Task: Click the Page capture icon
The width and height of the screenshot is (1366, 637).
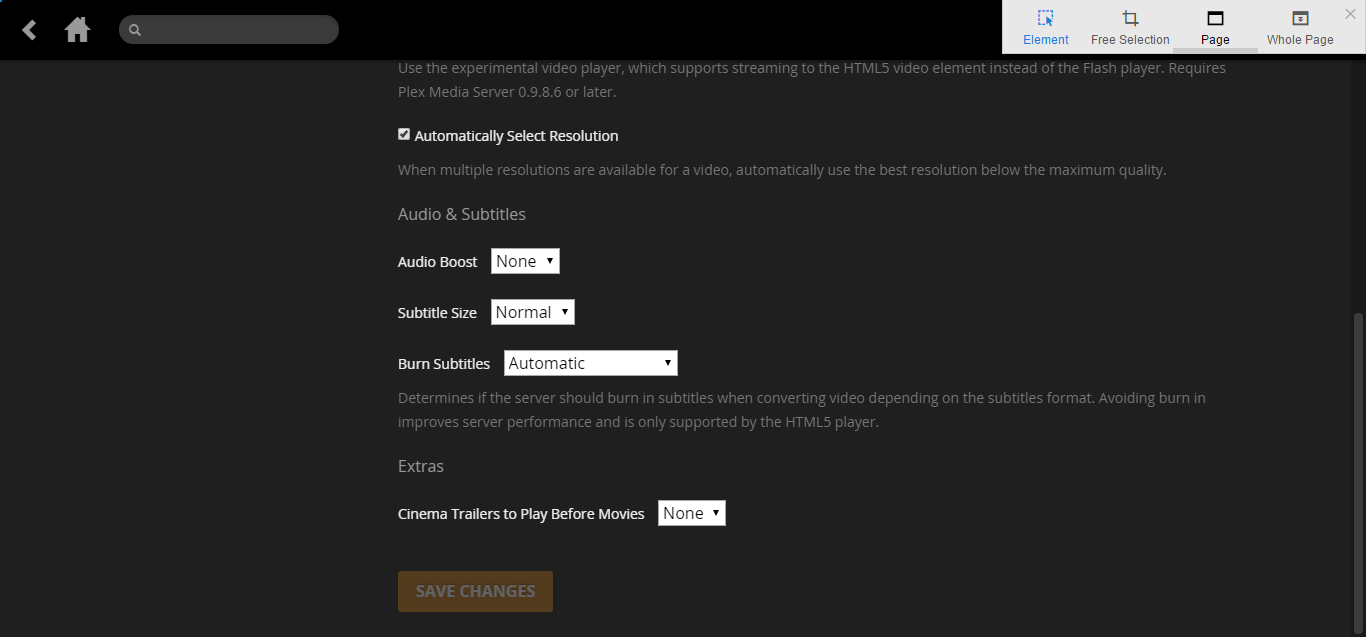Action: (1215, 18)
